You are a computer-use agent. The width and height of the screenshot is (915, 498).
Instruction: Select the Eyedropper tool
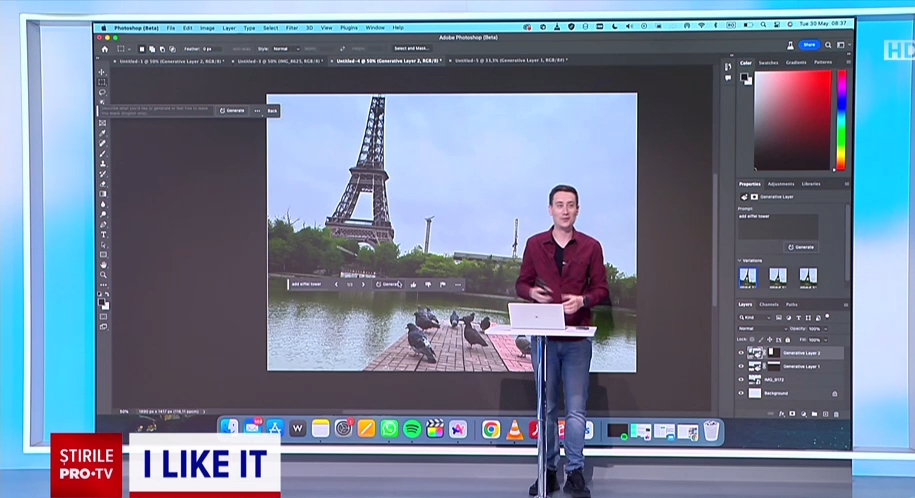(x=103, y=133)
